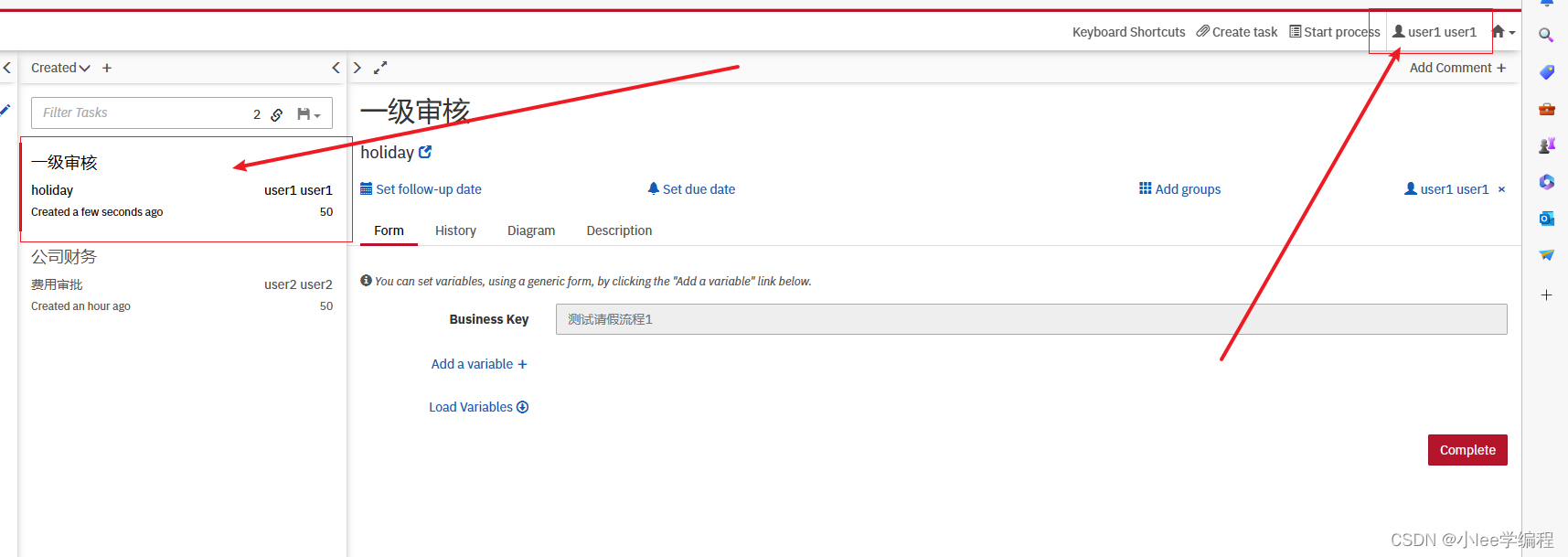1568x557 pixels.
Task: Maximize the task detail view
Action: click(x=380, y=68)
